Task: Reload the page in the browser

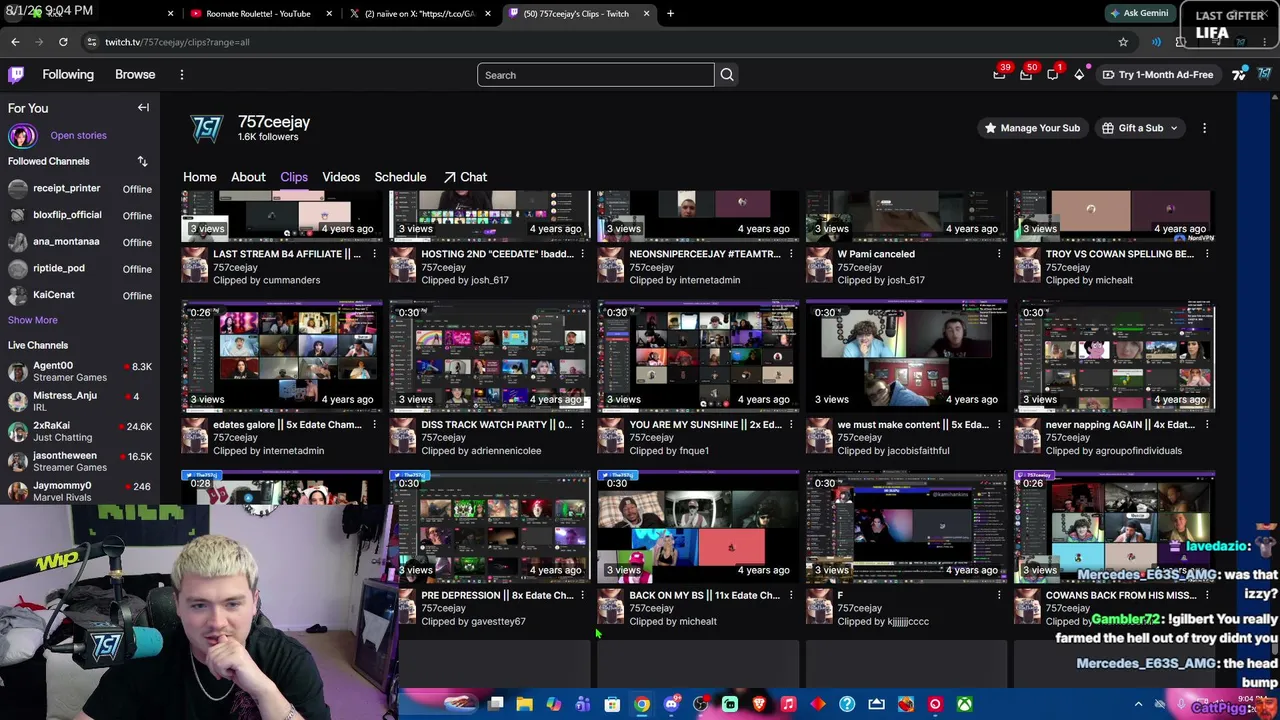Action: [63, 42]
